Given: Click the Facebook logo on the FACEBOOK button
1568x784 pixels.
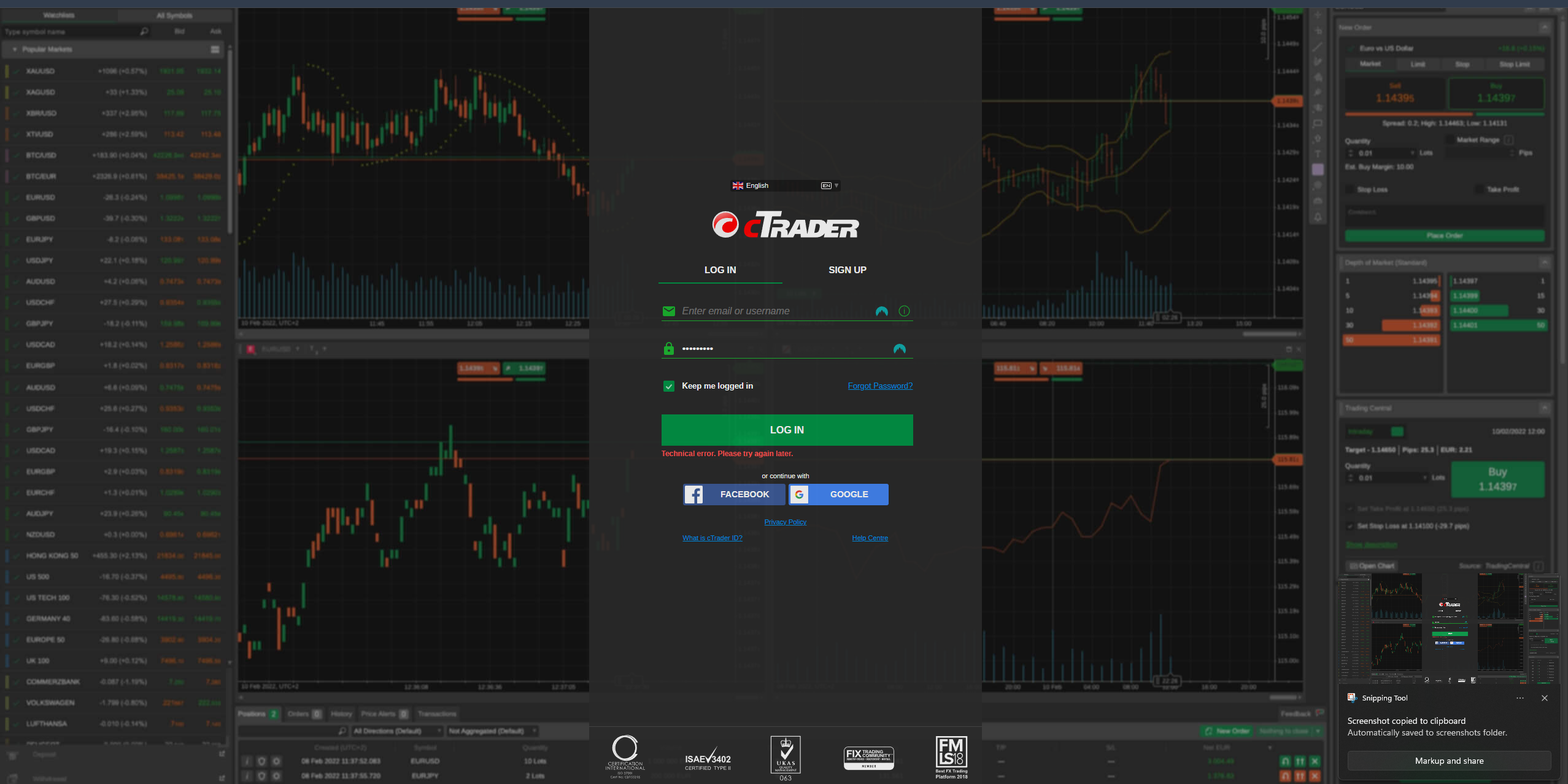Looking at the screenshot, I should (693, 494).
